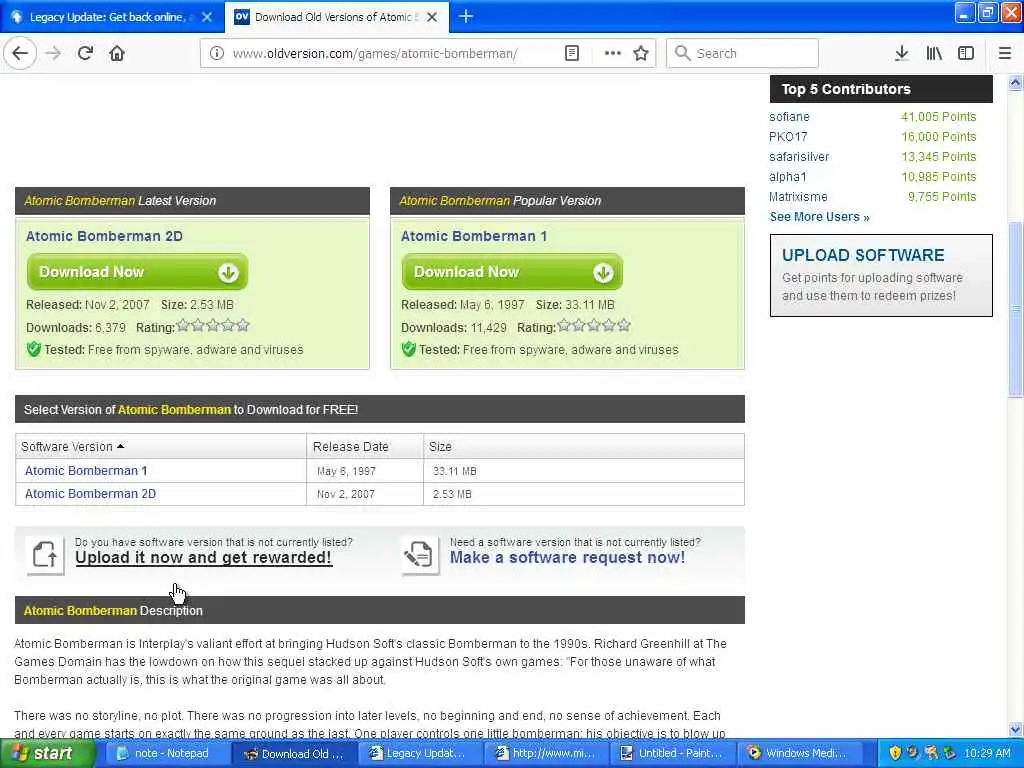Download Atomic Bomberman 1 now

click(512, 272)
